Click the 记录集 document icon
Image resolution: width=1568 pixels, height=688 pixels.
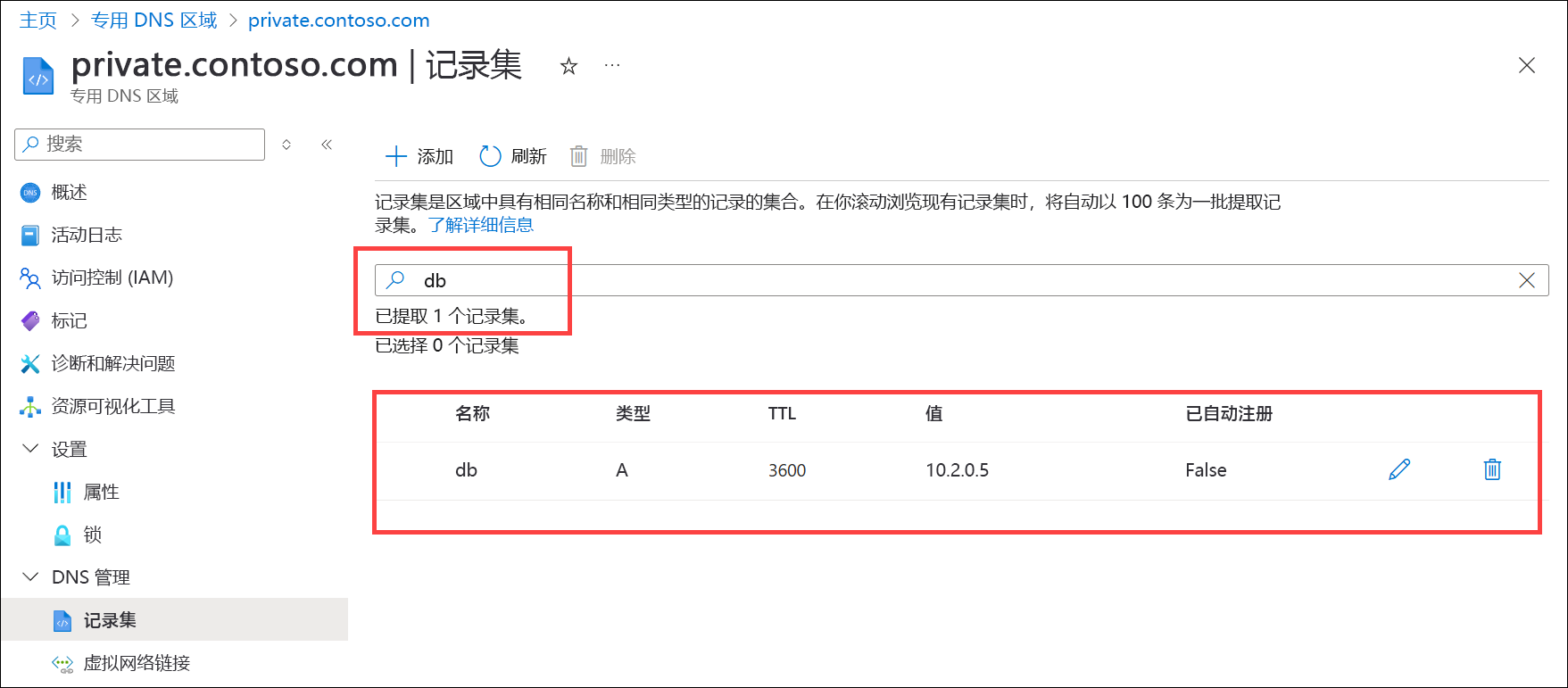click(x=62, y=621)
